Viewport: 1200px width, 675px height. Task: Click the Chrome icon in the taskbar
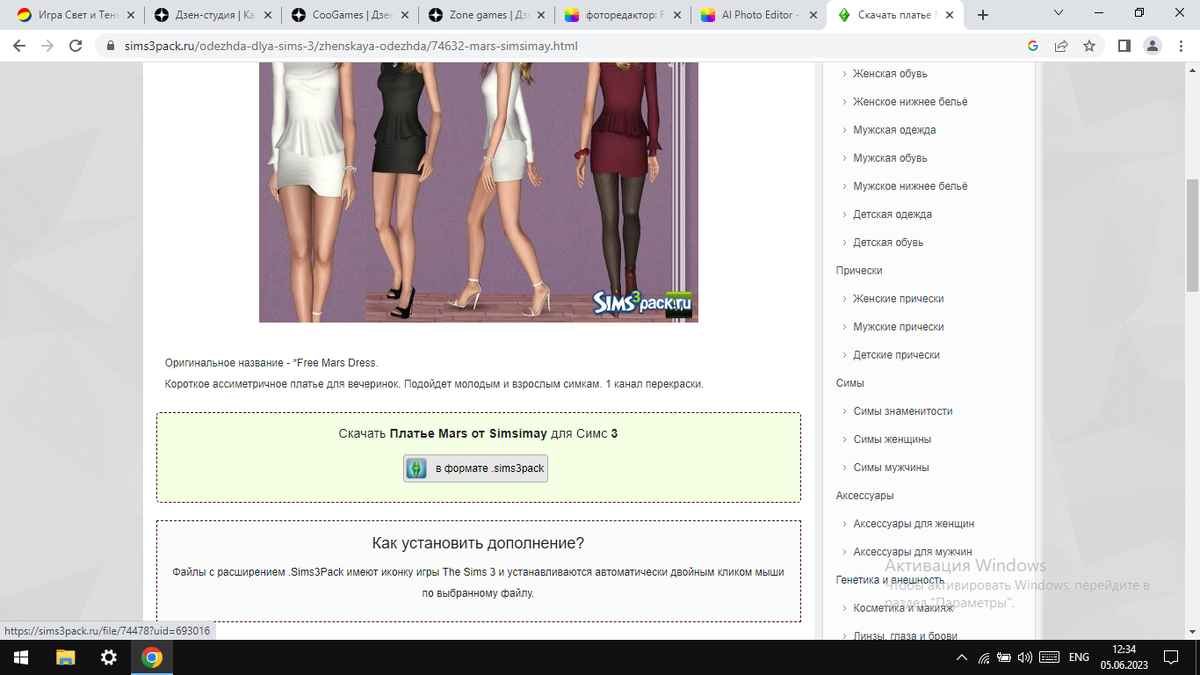pos(152,657)
